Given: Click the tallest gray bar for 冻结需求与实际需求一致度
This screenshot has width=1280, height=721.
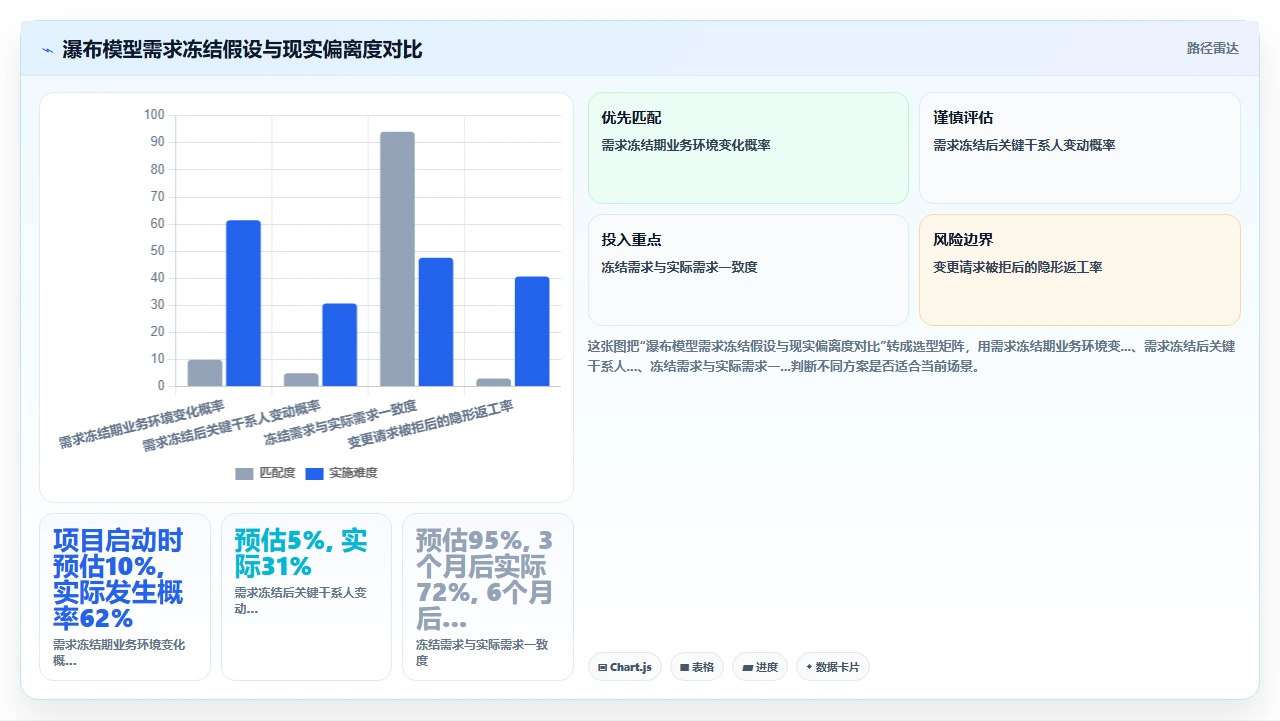Looking at the screenshot, I should (397, 259).
